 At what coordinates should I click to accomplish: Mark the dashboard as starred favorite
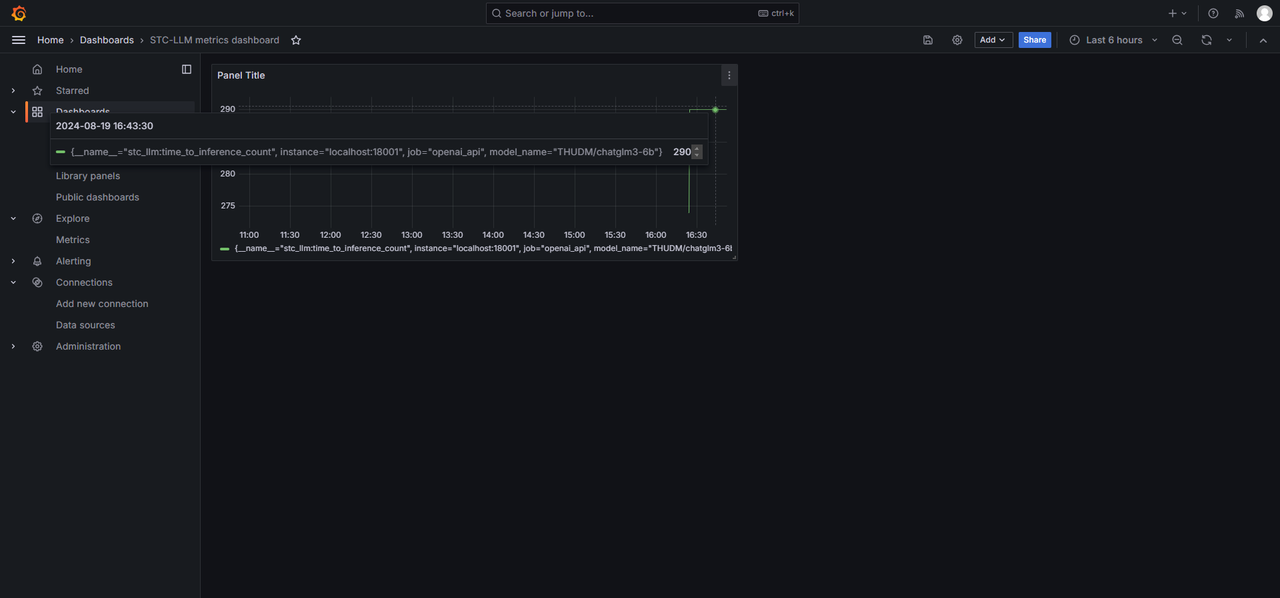point(296,40)
